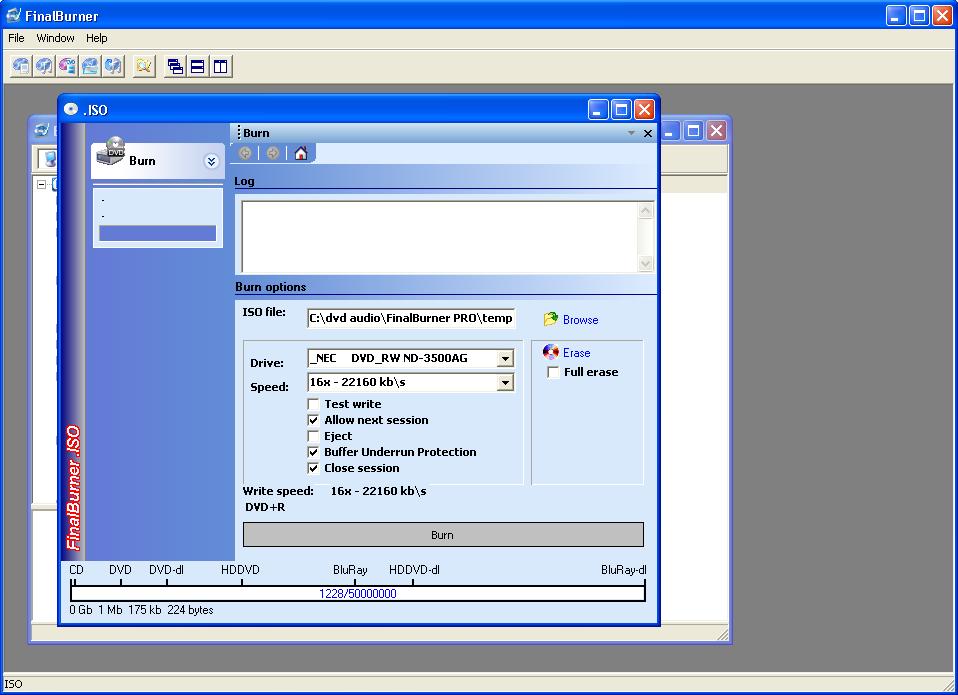Collapse the tree node in background window
Image resolution: width=958 pixels, height=695 pixels.
pyautogui.click(x=41, y=184)
